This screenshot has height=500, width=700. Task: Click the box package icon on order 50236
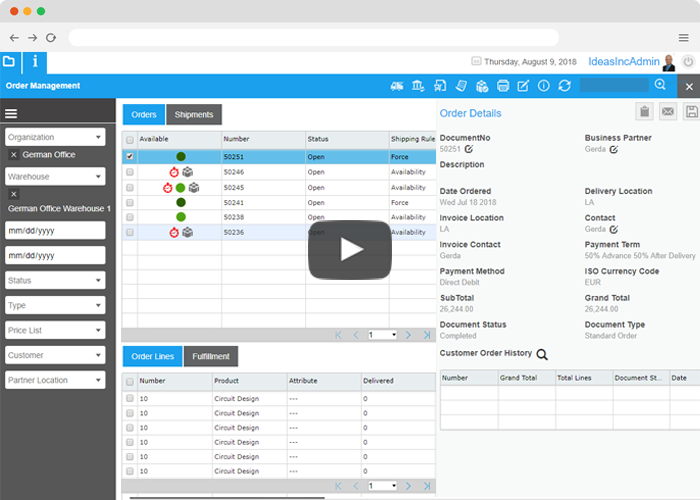(x=188, y=232)
